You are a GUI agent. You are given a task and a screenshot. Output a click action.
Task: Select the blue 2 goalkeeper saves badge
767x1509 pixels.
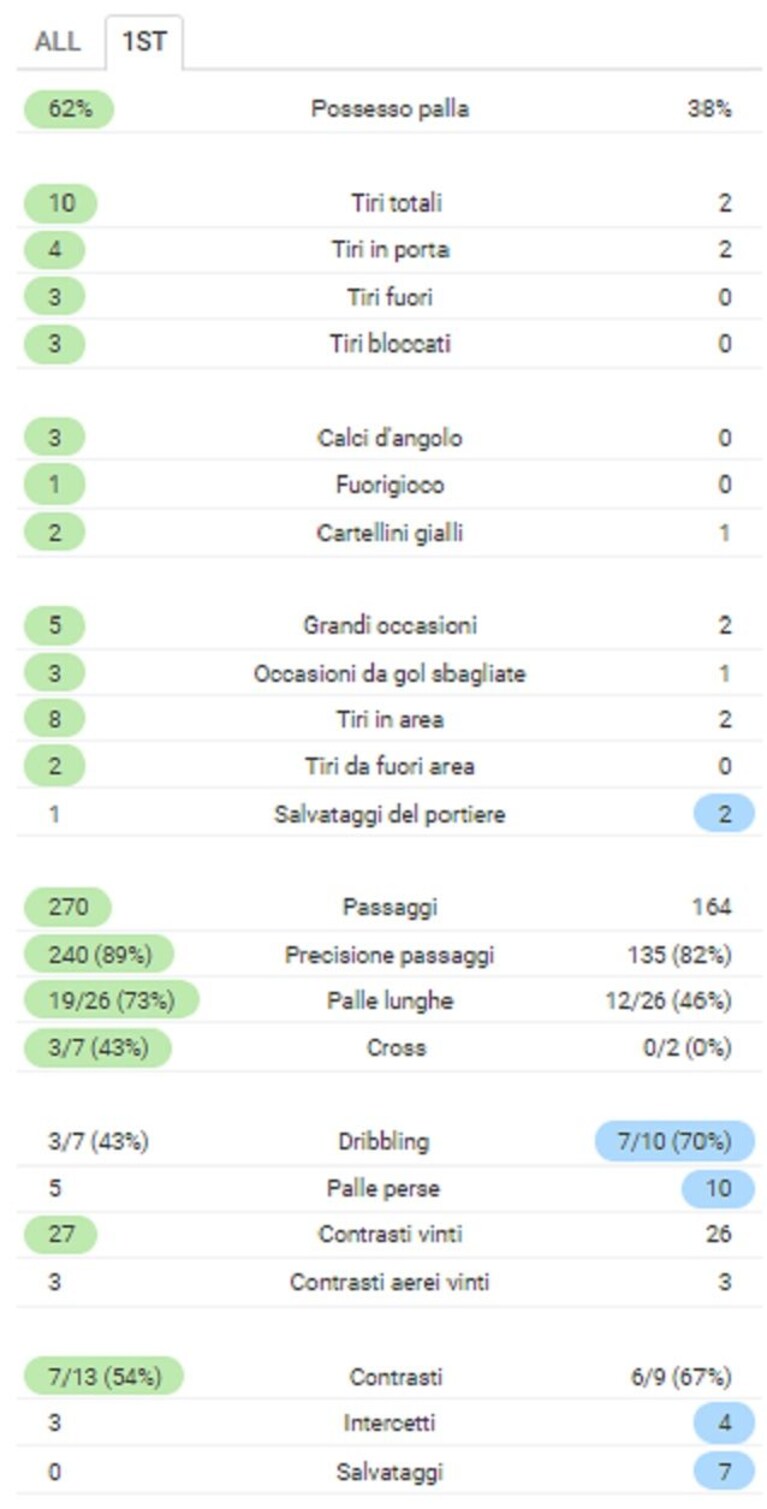click(x=724, y=813)
